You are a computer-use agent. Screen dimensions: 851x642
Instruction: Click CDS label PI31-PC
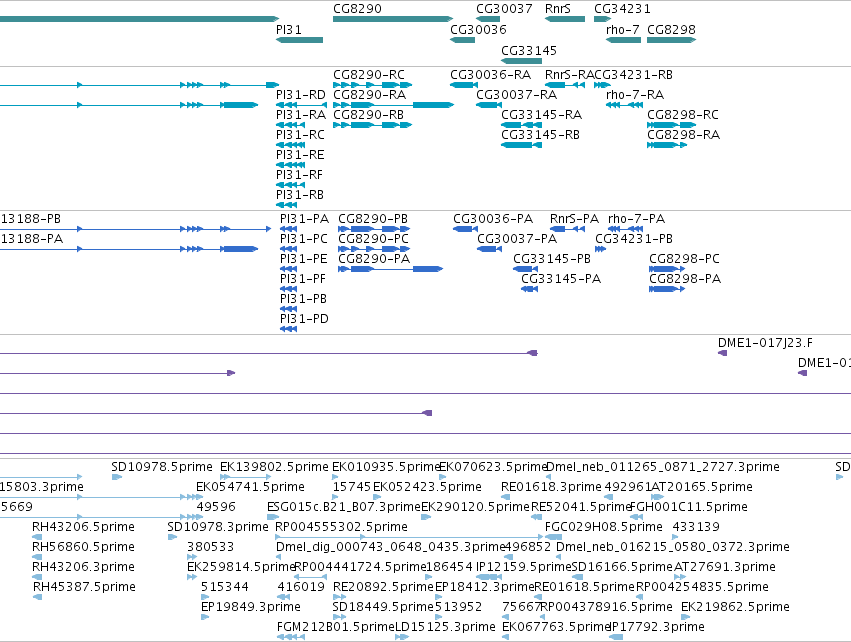tap(304, 239)
